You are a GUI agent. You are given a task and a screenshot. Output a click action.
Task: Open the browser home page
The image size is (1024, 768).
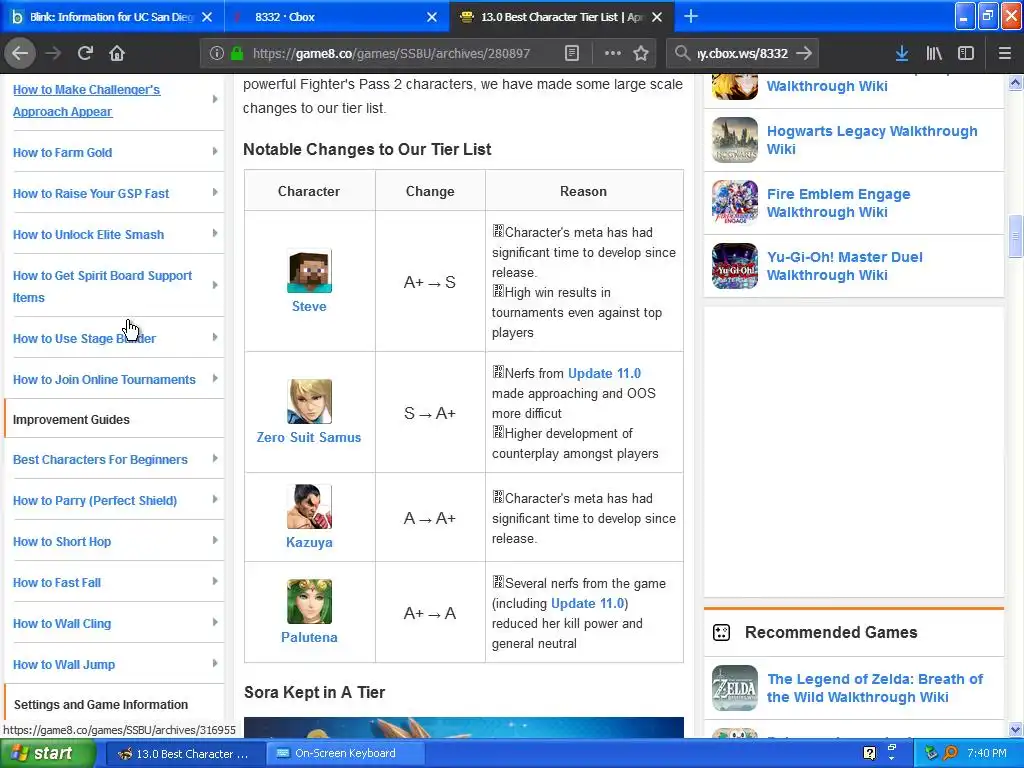[117, 53]
